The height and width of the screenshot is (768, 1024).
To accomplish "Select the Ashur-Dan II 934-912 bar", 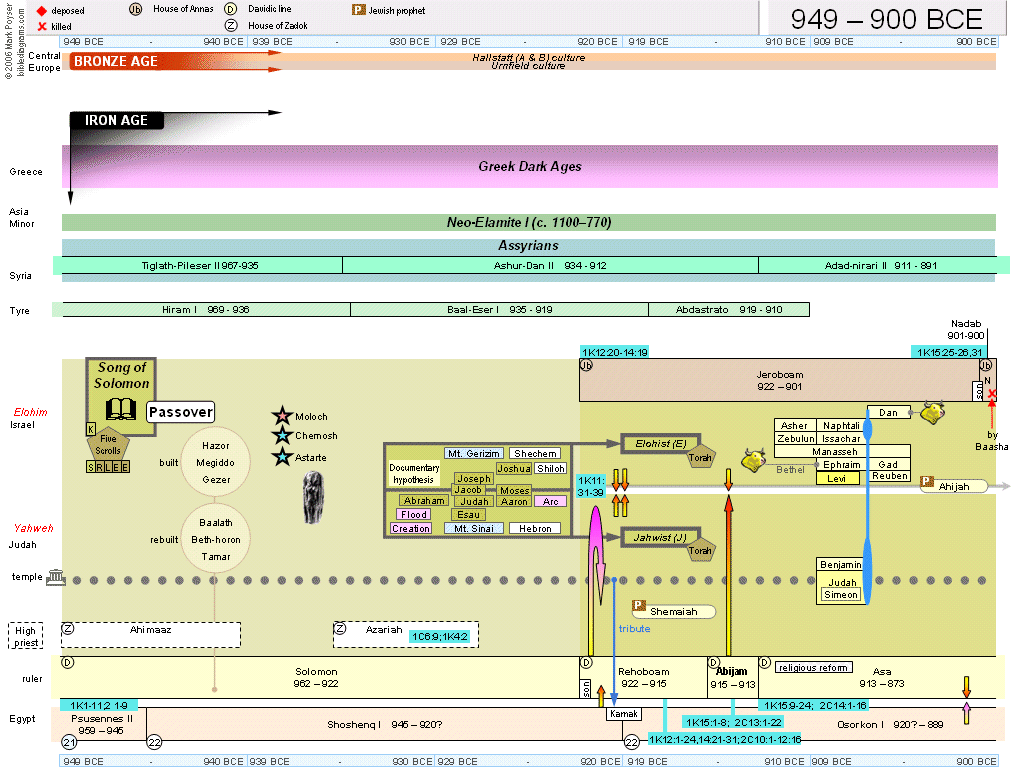I will click(550, 266).
